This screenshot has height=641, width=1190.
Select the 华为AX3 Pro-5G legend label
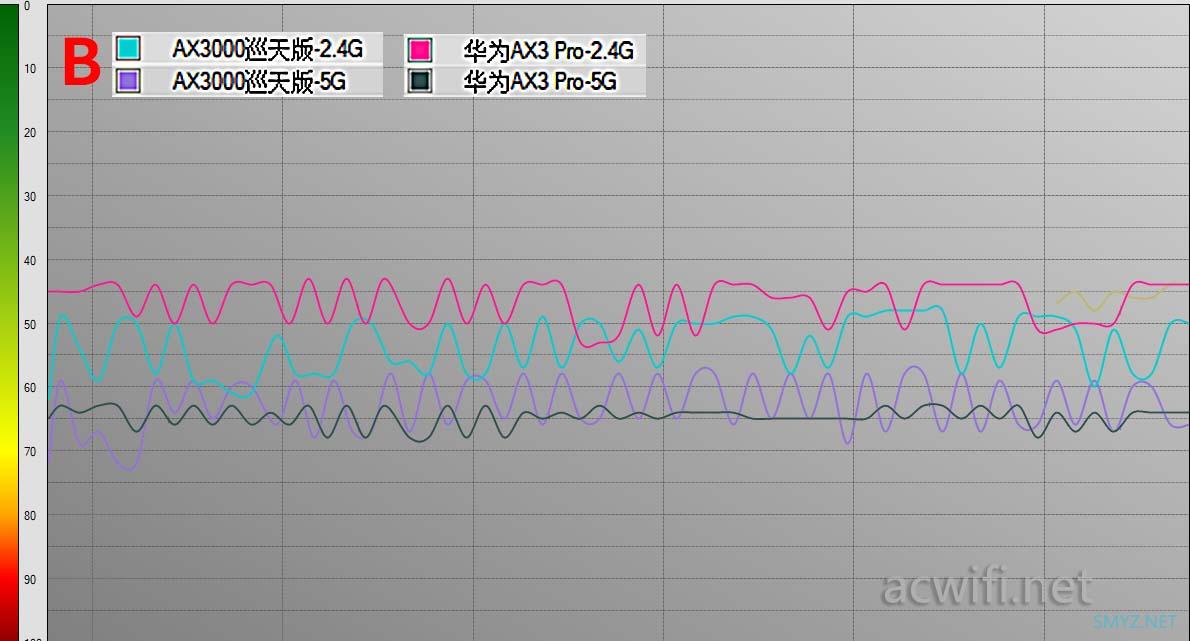[x=540, y=82]
